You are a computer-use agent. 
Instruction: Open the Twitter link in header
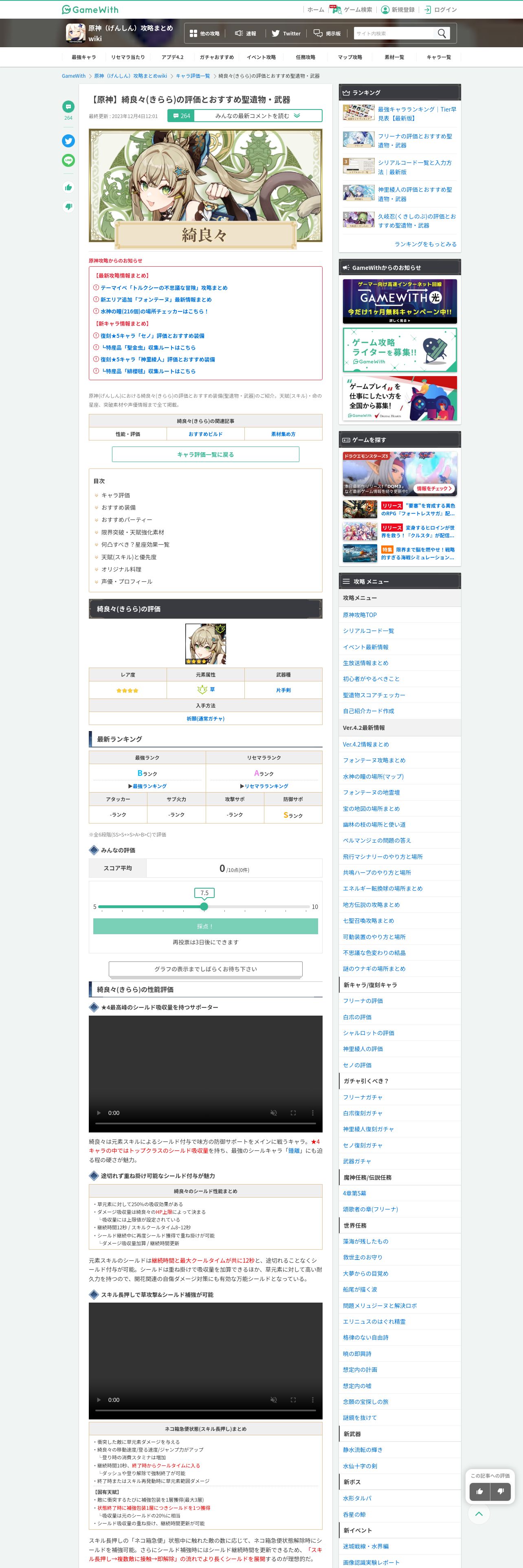click(x=286, y=33)
